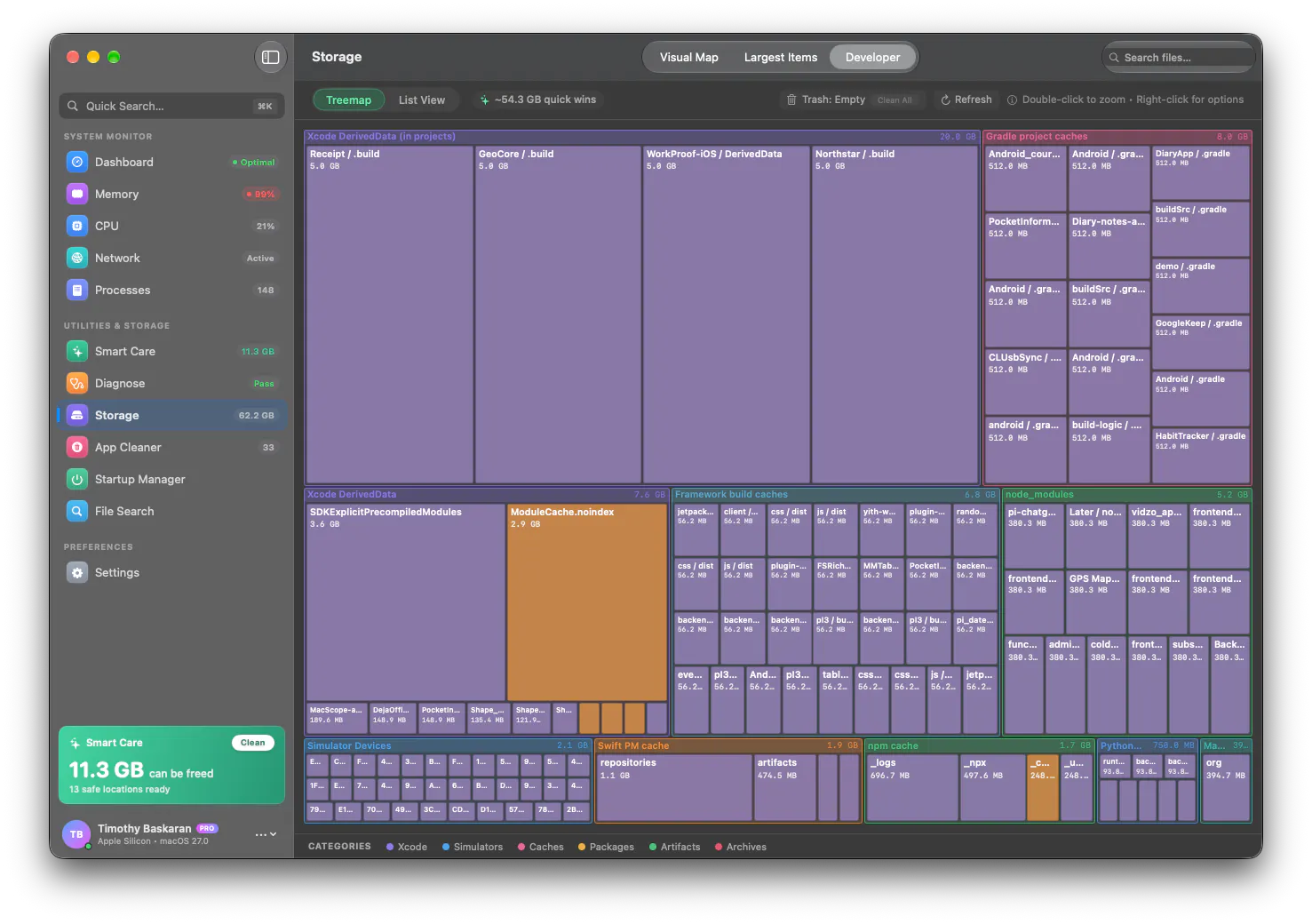The width and height of the screenshot is (1312, 924).
Task: Toggle the sidebar panel icon
Action: [271, 57]
